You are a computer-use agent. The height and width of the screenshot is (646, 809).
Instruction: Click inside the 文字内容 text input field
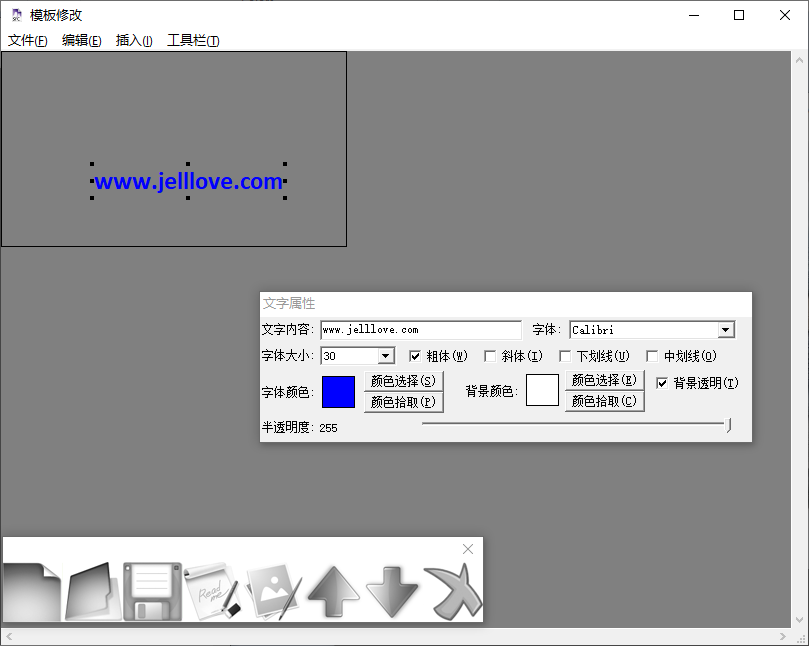420,330
